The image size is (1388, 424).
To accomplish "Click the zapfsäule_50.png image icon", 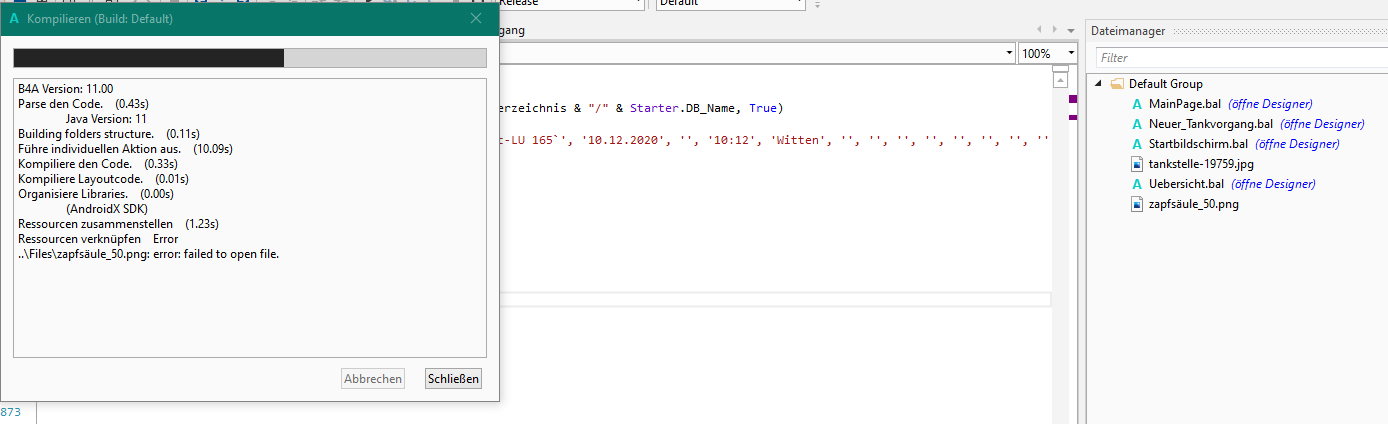I will 1137,204.
